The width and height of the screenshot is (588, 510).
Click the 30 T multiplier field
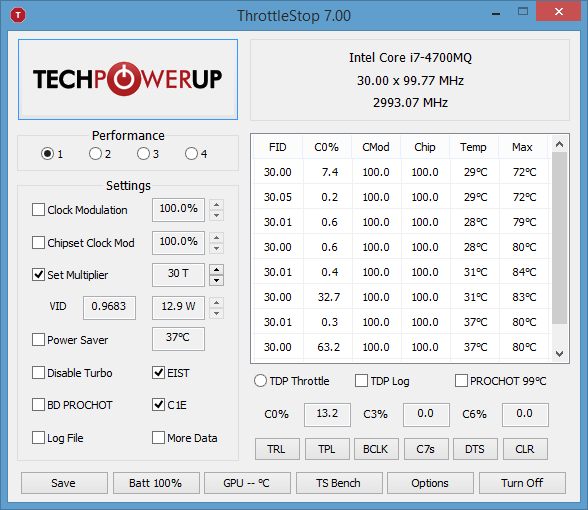178,275
